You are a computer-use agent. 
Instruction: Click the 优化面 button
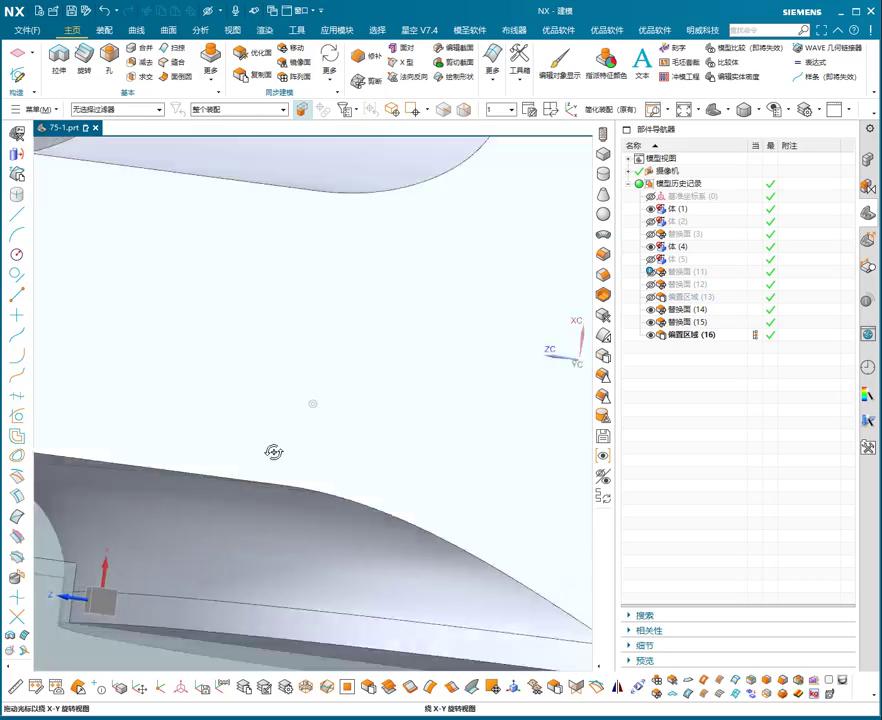pos(252,52)
